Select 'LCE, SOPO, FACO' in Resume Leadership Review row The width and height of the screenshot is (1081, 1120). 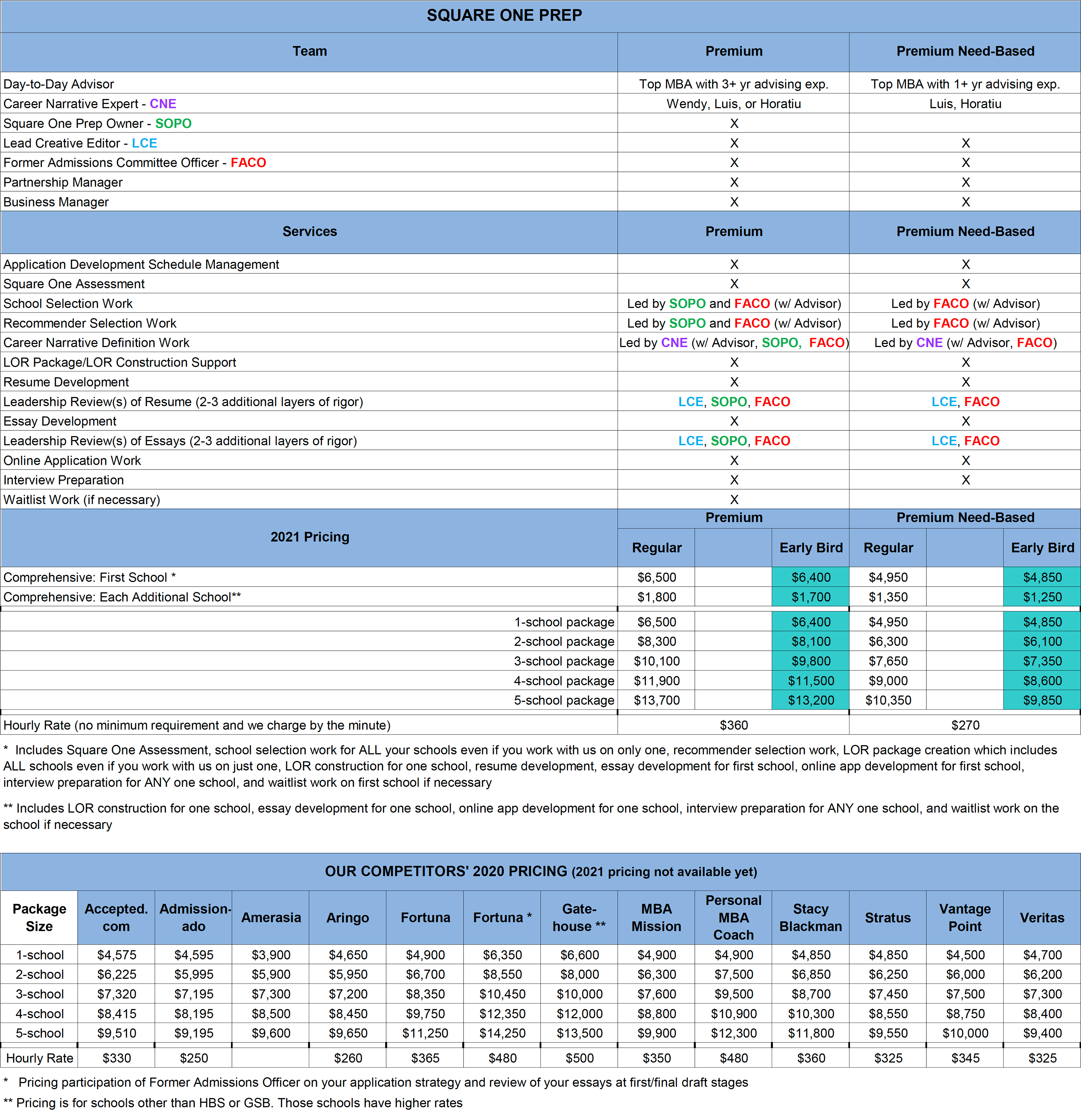coord(734,401)
